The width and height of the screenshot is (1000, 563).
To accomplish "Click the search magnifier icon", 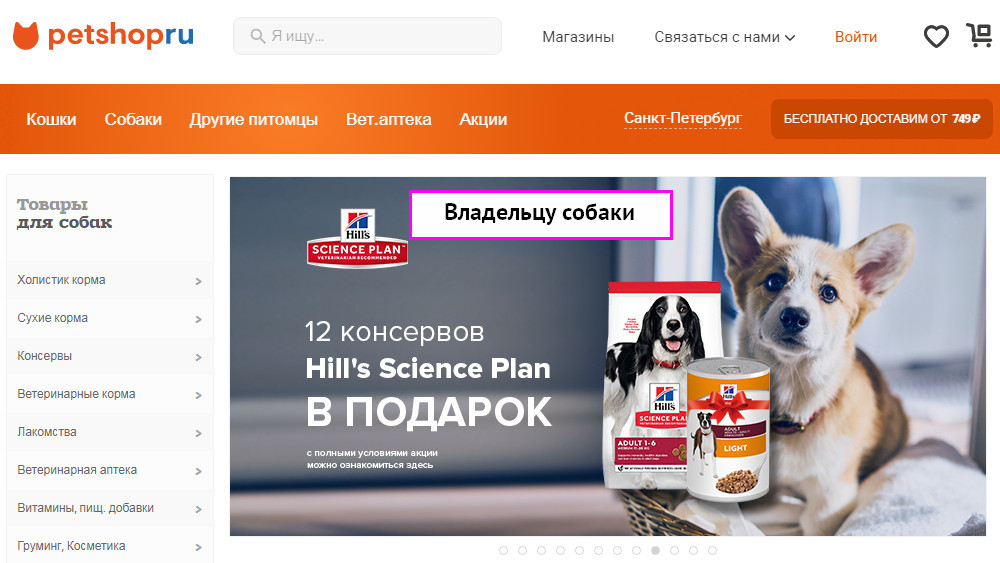I will coord(258,36).
